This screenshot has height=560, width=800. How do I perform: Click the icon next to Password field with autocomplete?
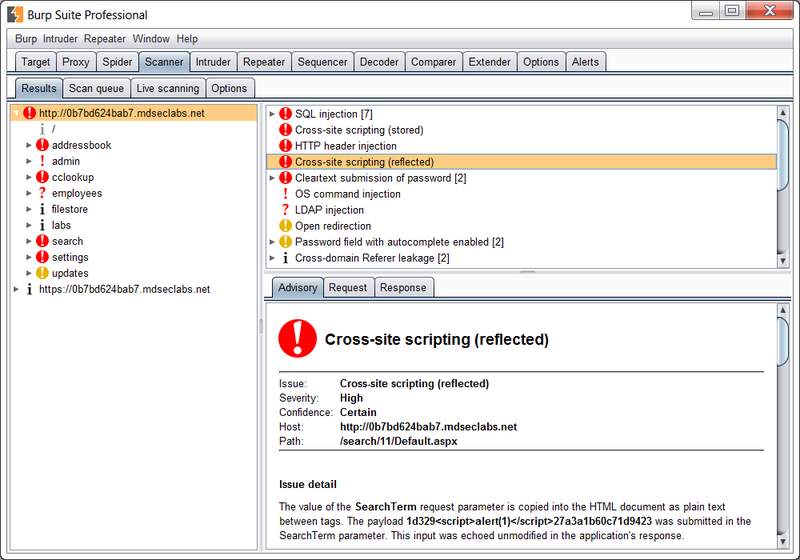286,242
